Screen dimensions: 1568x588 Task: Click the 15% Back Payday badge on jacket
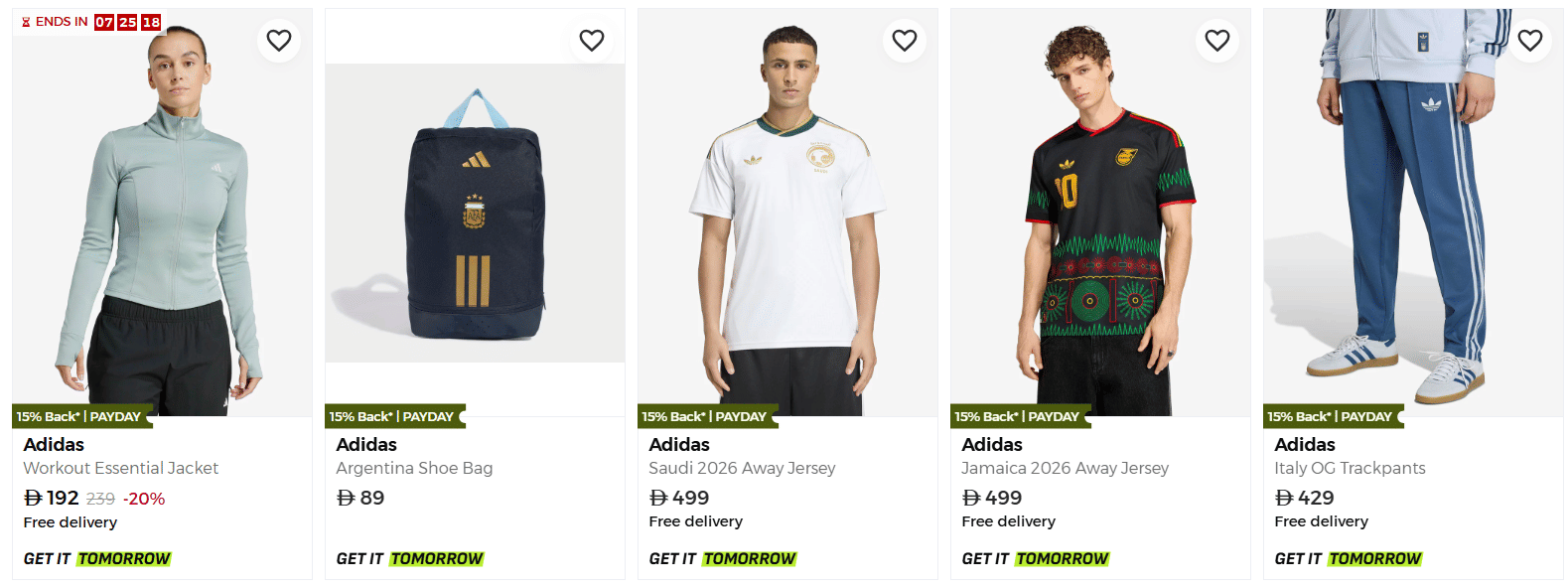tap(79, 417)
